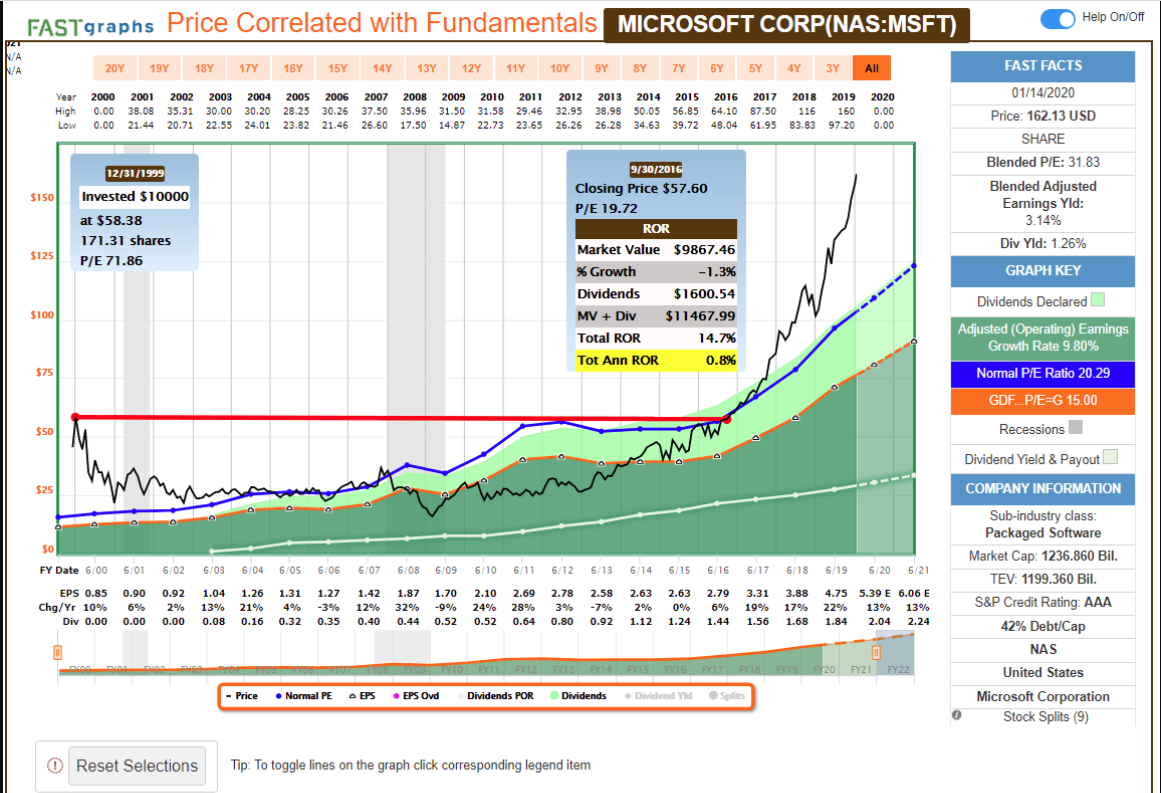Click the Stock Splits info icon
This screenshot has height=793, width=1161.
(957, 715)
